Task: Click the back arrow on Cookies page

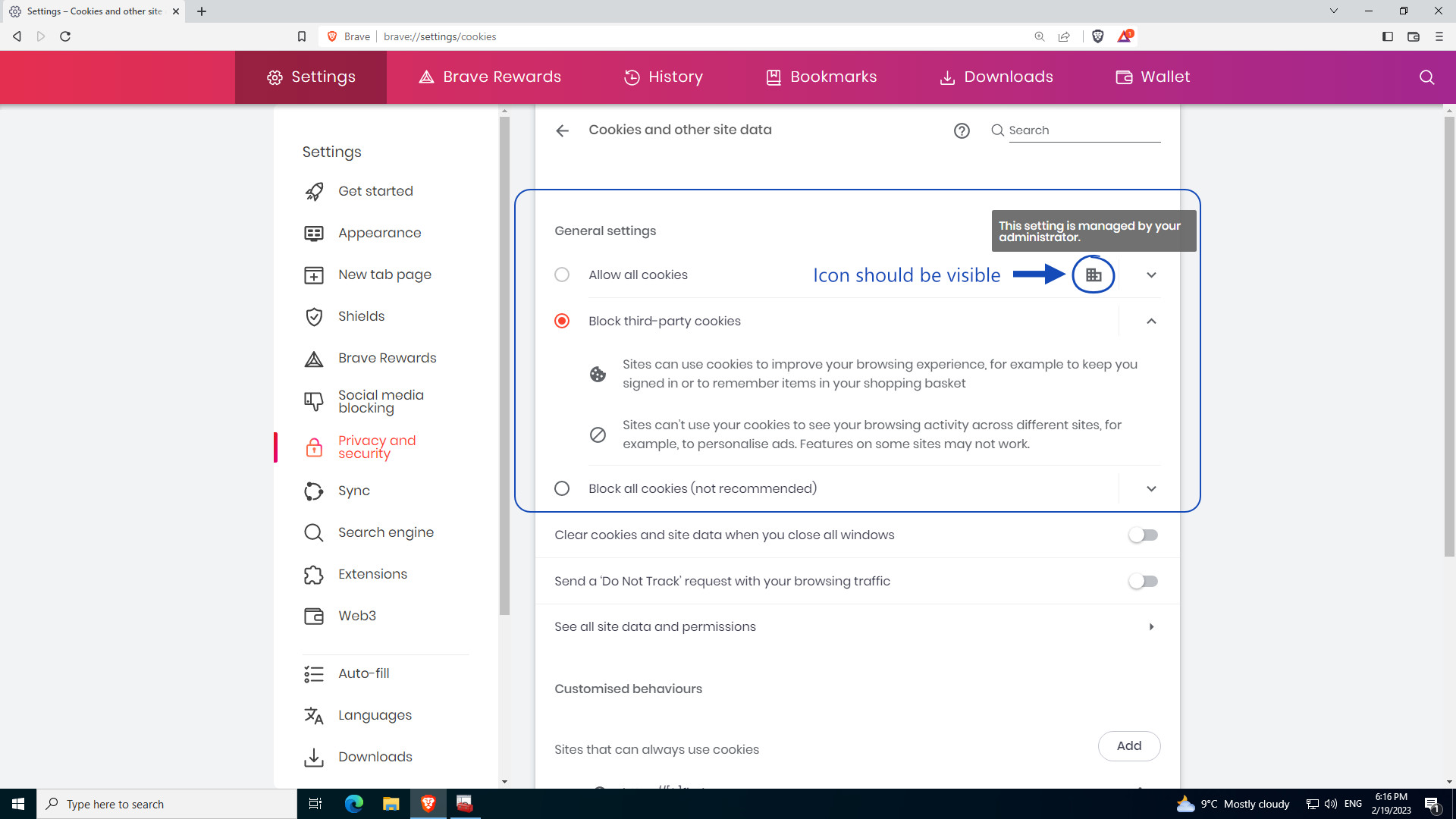Action: pyautogui.click(x=562, y=130)
